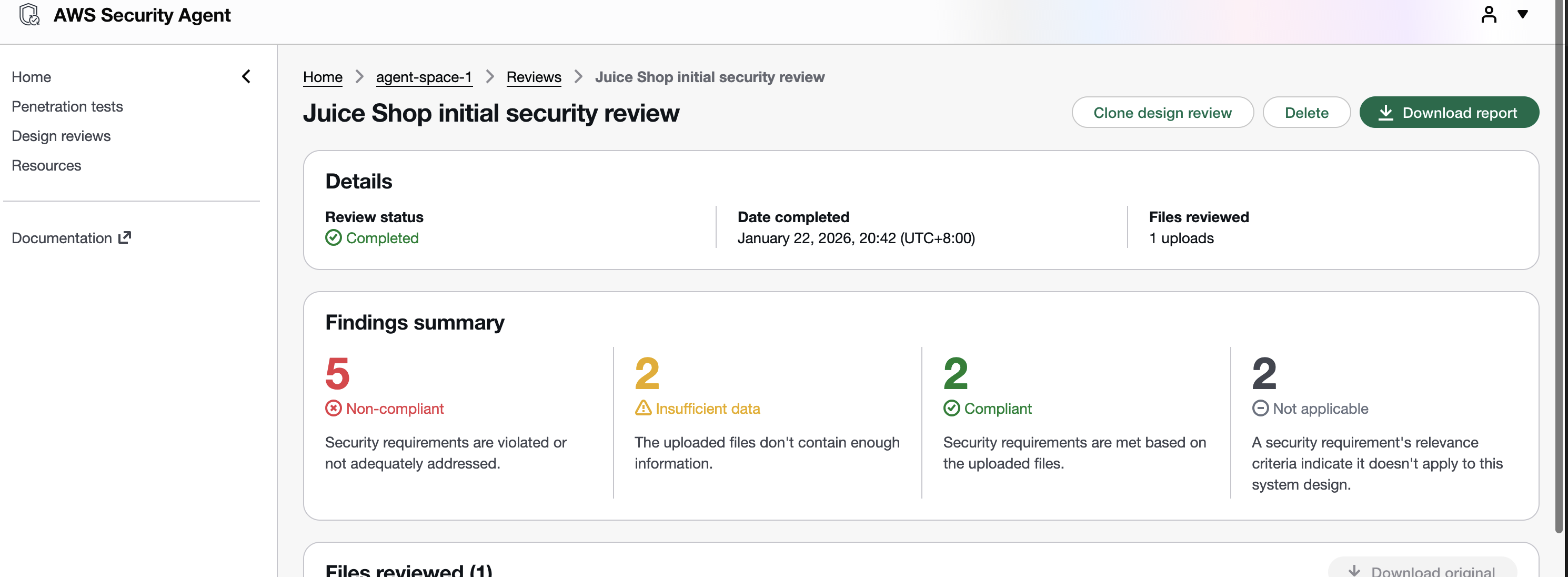Click the green Completed status icon
This screenshot has height=577, width=1568.
pyautogui.click(x=333, y=237)
